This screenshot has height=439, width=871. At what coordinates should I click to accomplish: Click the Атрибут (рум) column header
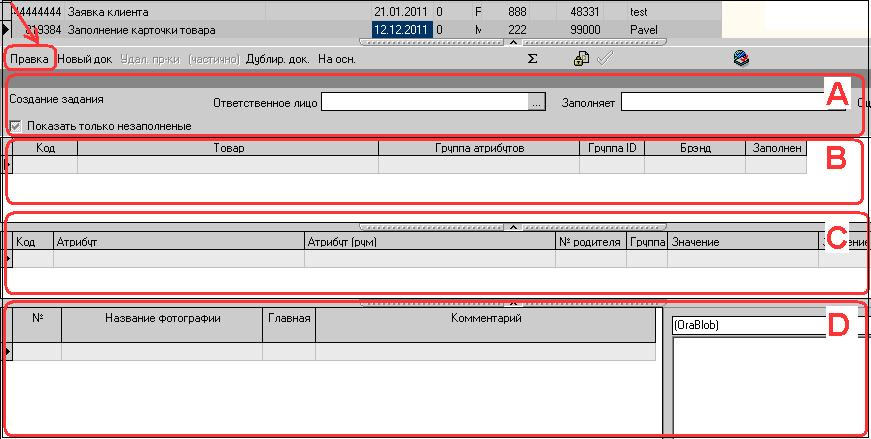(430, 242)
